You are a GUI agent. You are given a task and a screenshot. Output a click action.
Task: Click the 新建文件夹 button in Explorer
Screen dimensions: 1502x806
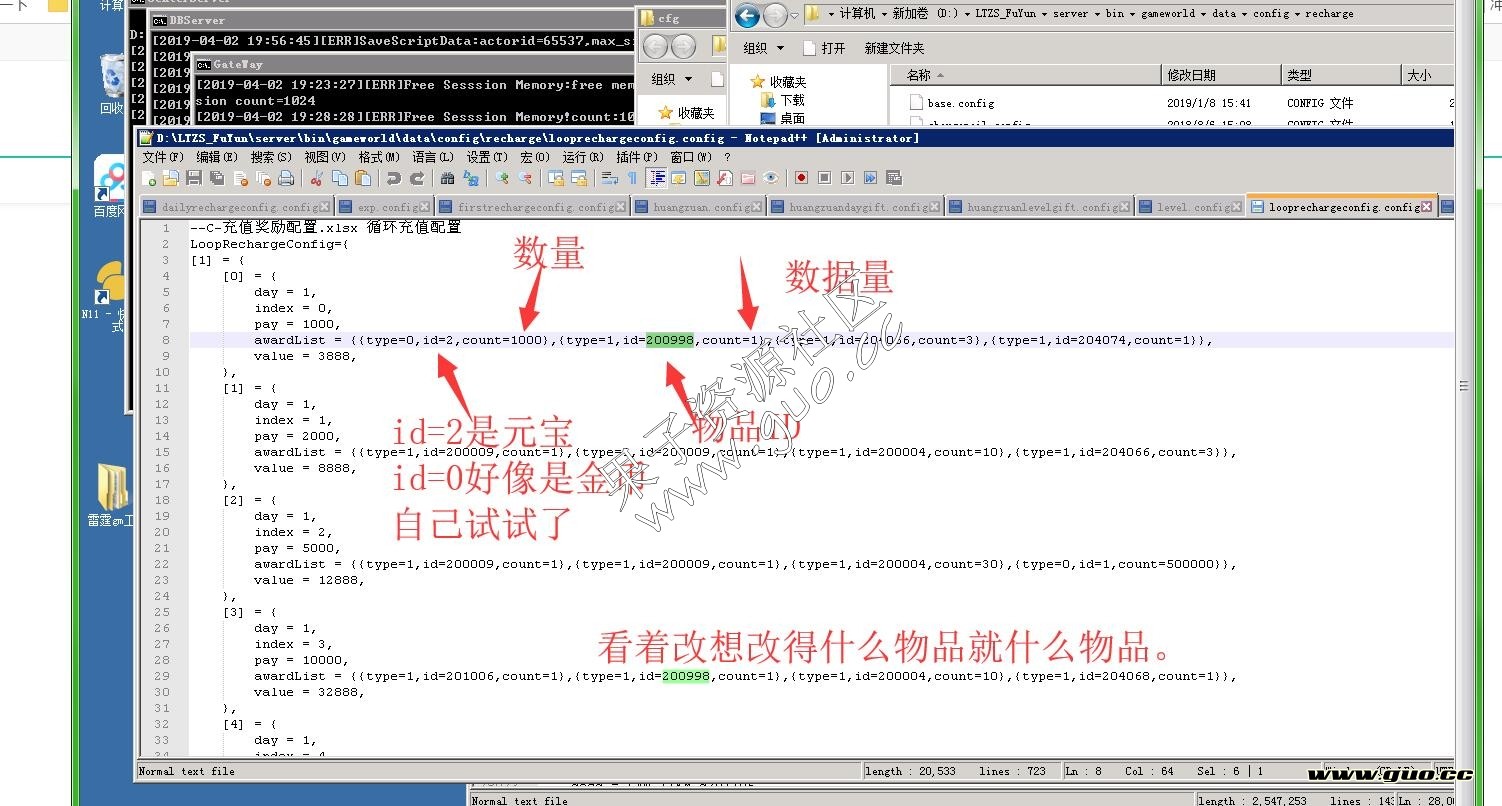(x=894, y=48)
